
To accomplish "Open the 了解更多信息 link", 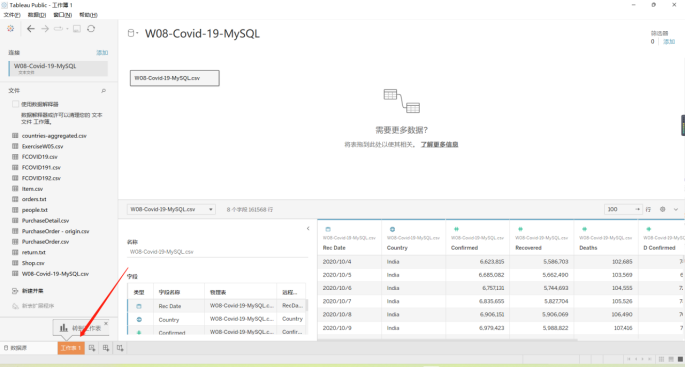I will tap(439, 144).
